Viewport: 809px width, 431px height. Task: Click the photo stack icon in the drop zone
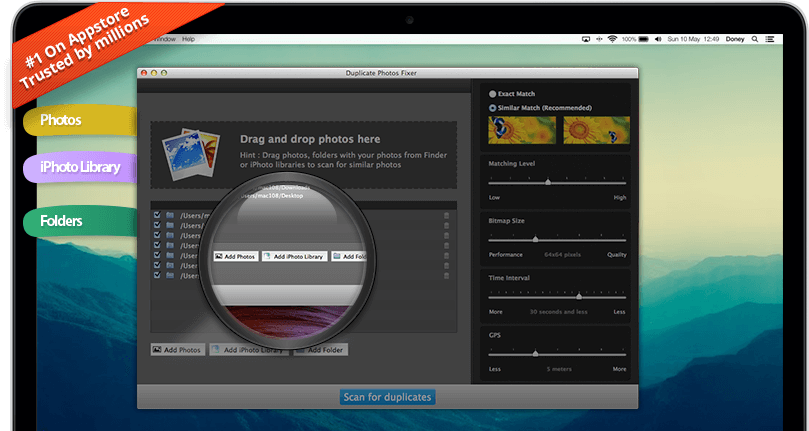coord(191,153)
